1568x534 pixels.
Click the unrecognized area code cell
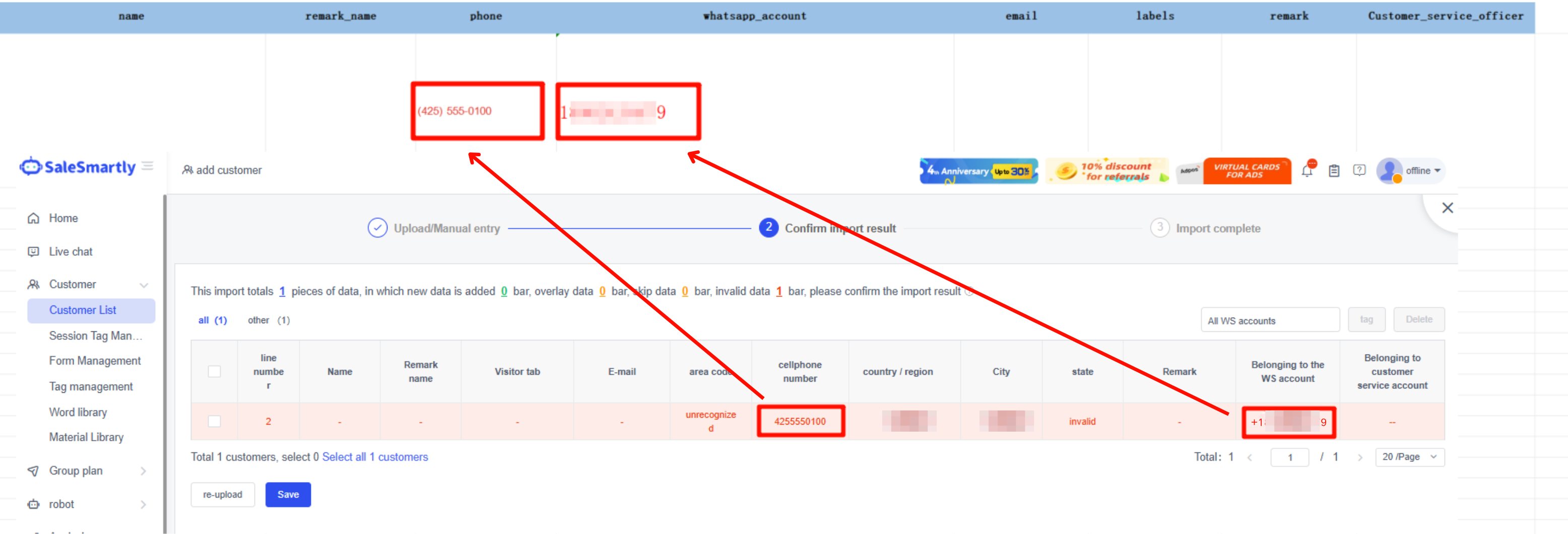pos(711,422)
